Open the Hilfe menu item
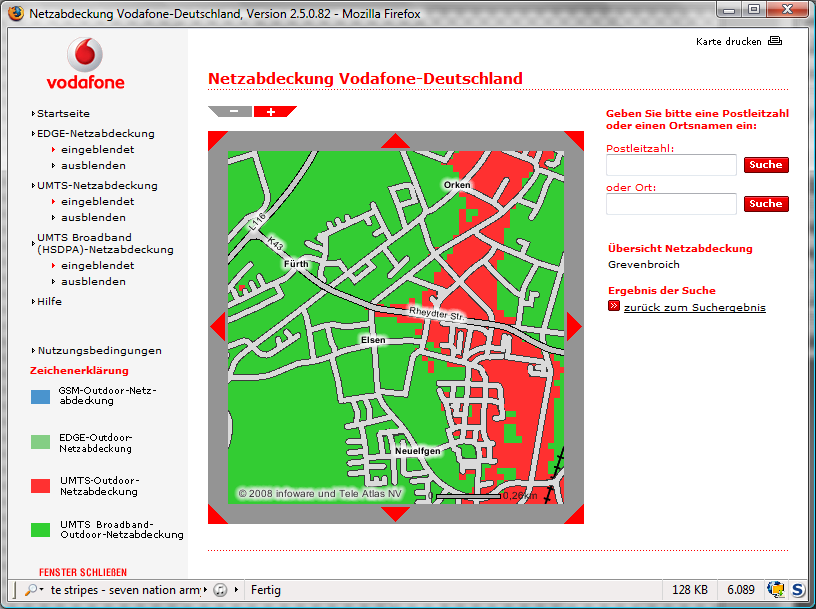Image resolution: width=816 pixels, height=609 pixels. tap(49, 301)
